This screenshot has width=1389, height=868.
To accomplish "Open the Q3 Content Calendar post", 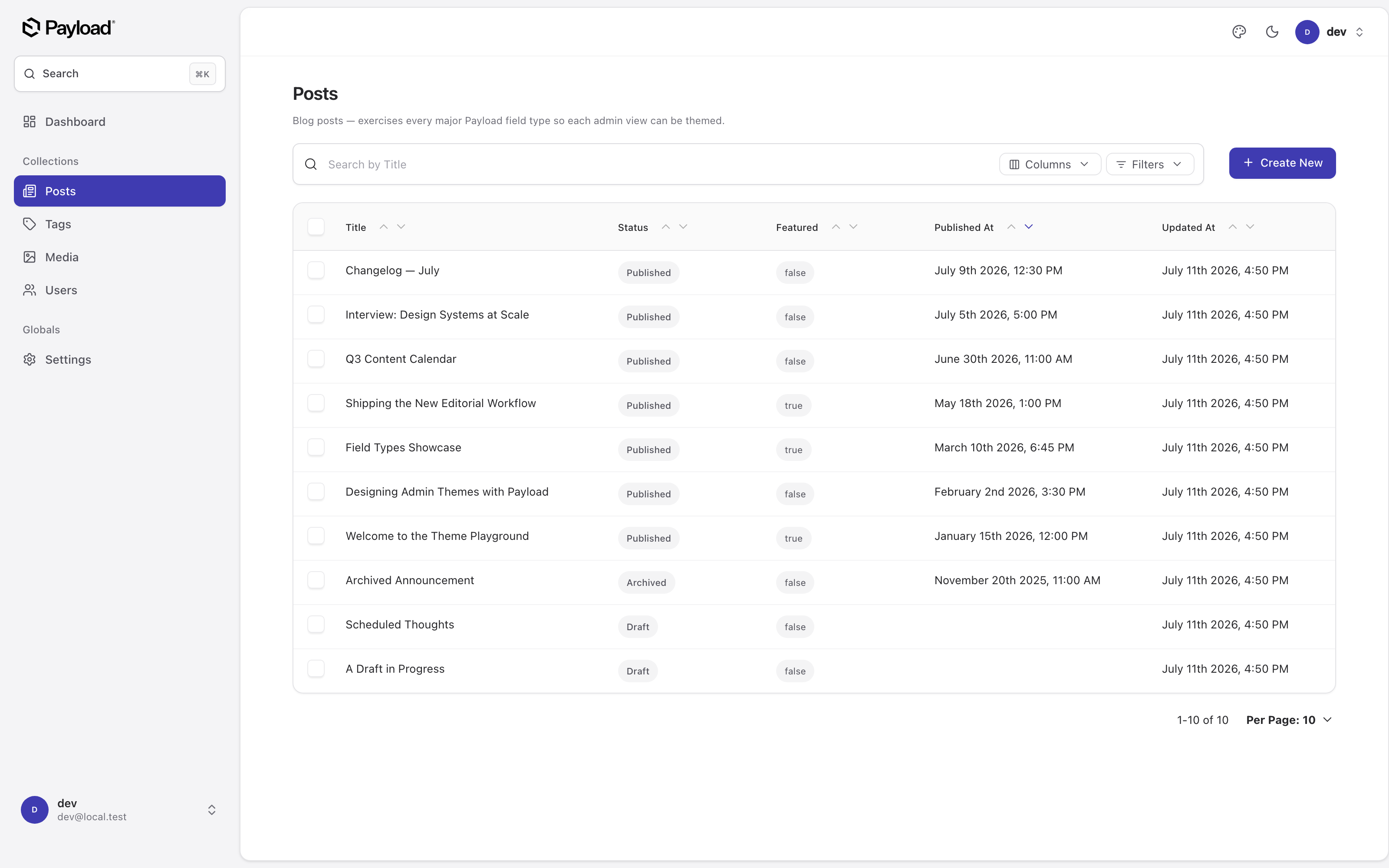I will click(x=401, y=359).
